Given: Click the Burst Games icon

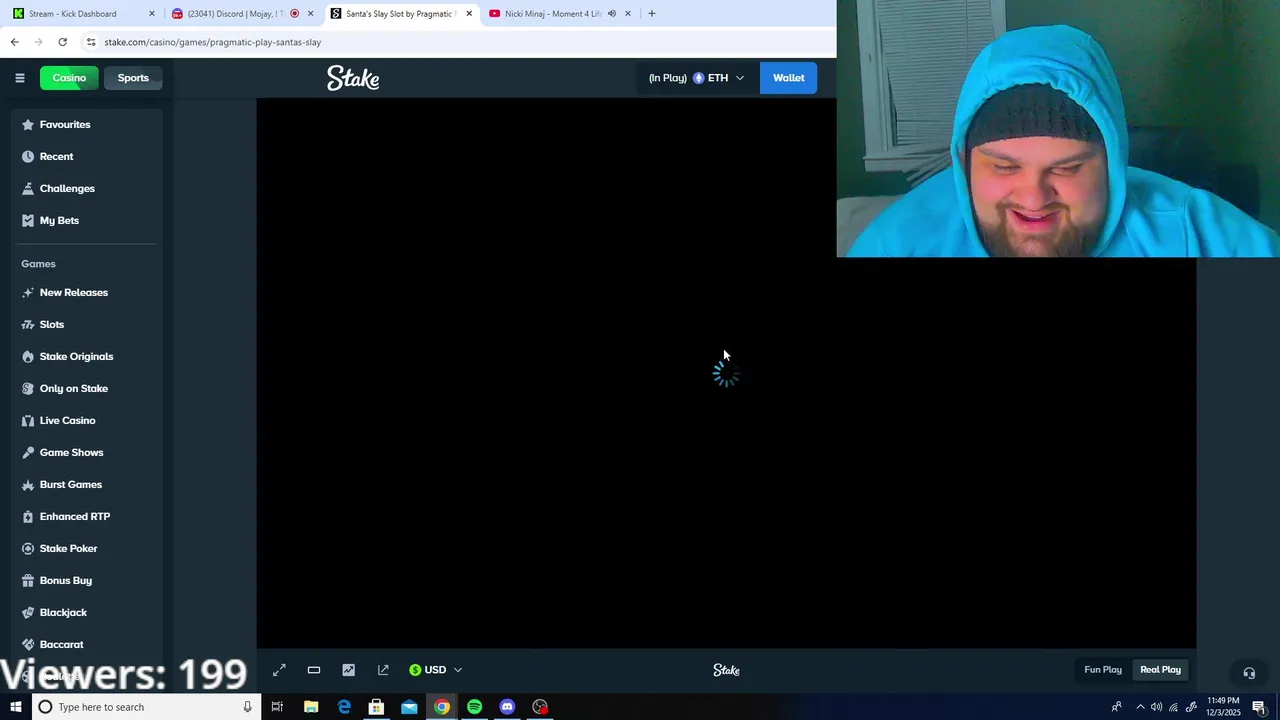Looking at the screenshot, I should [28, 485].
